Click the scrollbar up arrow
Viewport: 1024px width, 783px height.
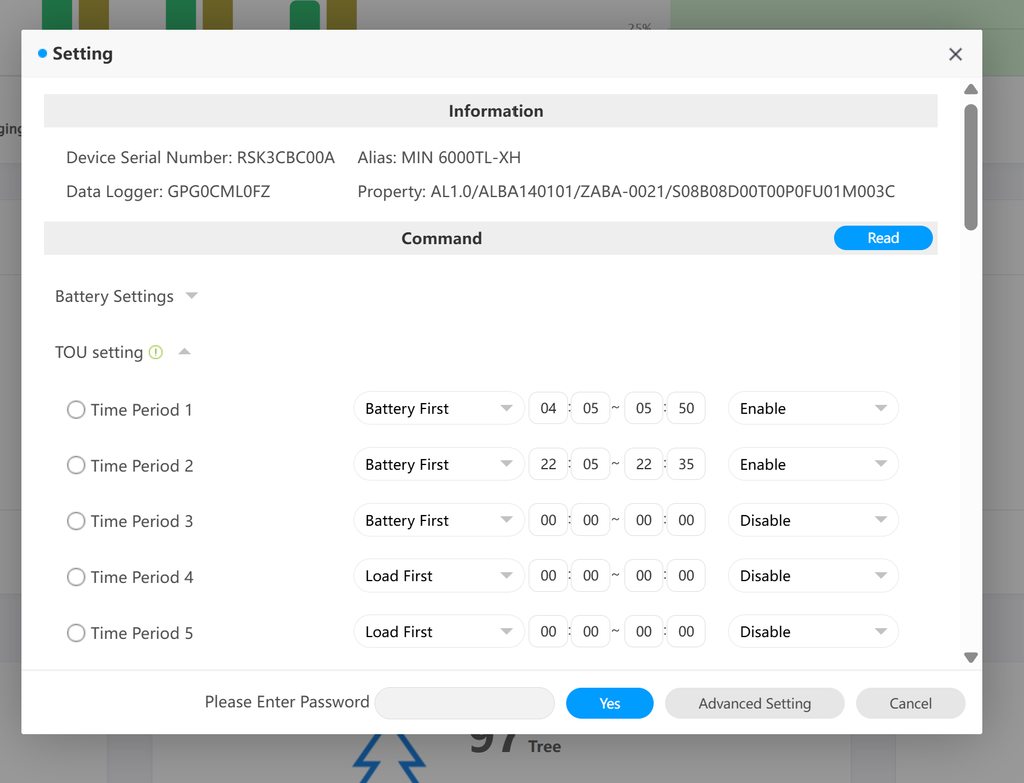(970, 90)
